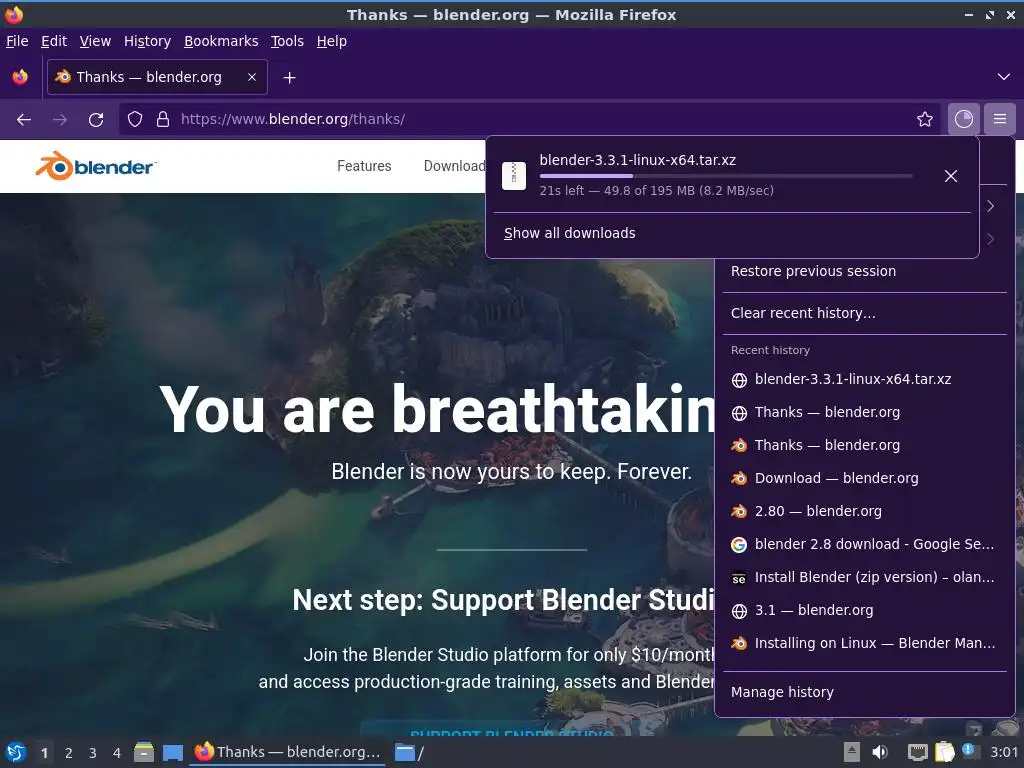
Task: Switch to workspace 4 in taskbar
Action: 117,753
